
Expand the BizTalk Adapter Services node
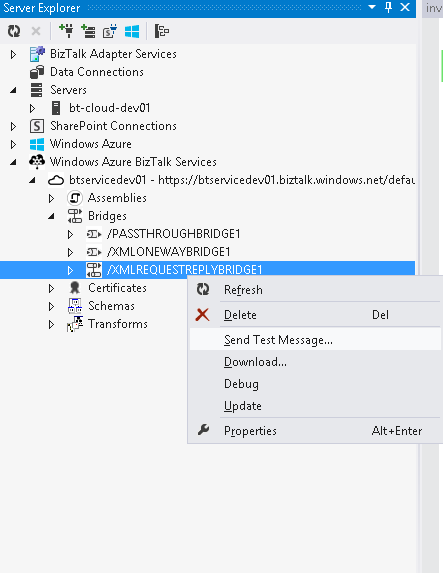[x=14, y=54]
